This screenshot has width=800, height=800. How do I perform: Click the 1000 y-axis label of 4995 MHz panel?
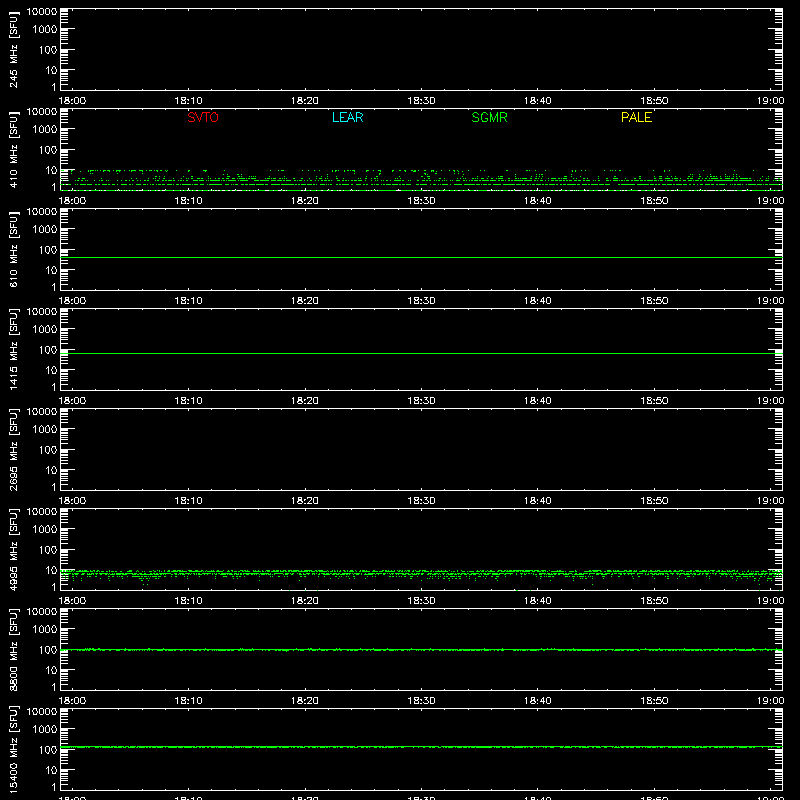[45, 530]
